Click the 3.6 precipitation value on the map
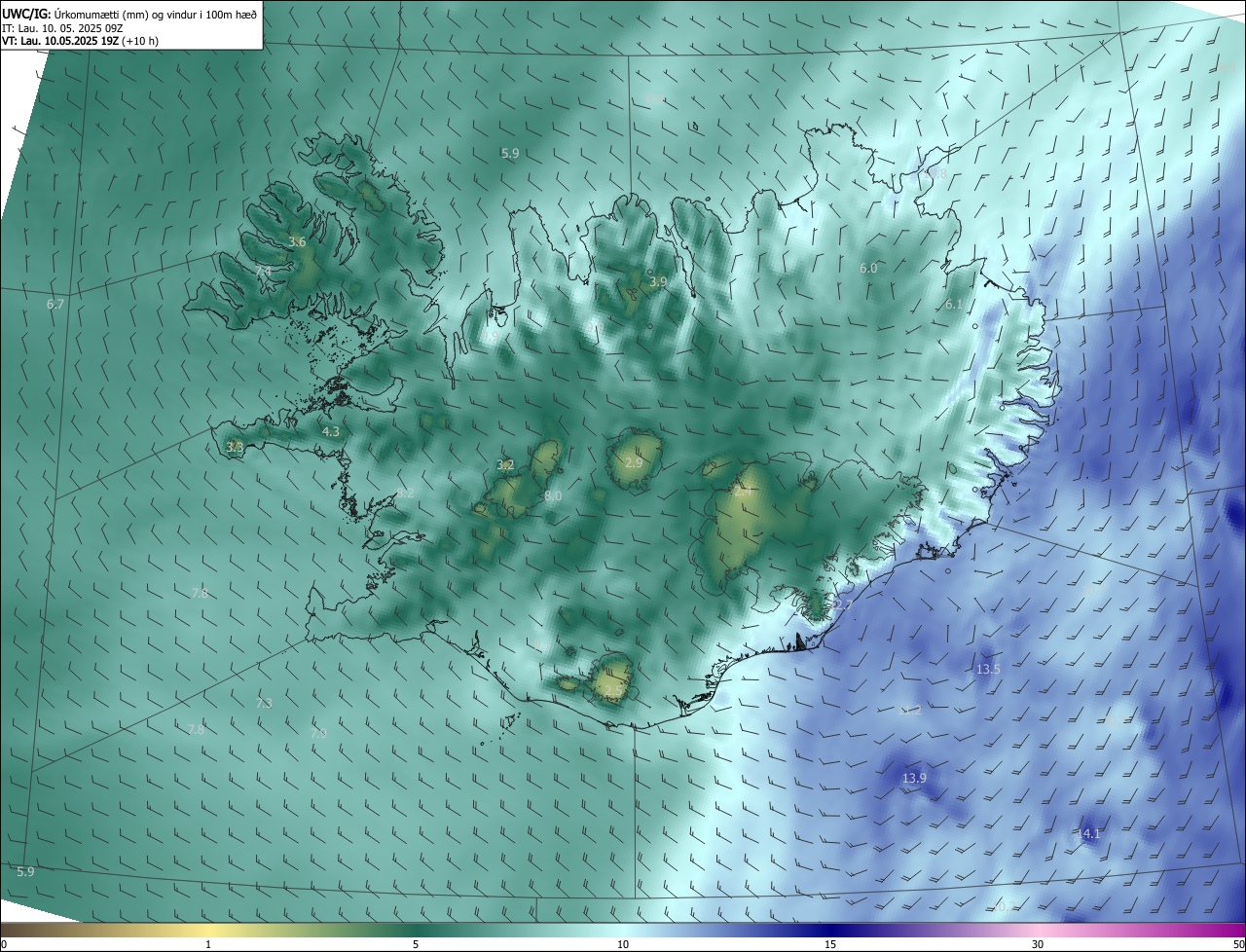This screenshot has height=952, width=1246. [298, 242]
